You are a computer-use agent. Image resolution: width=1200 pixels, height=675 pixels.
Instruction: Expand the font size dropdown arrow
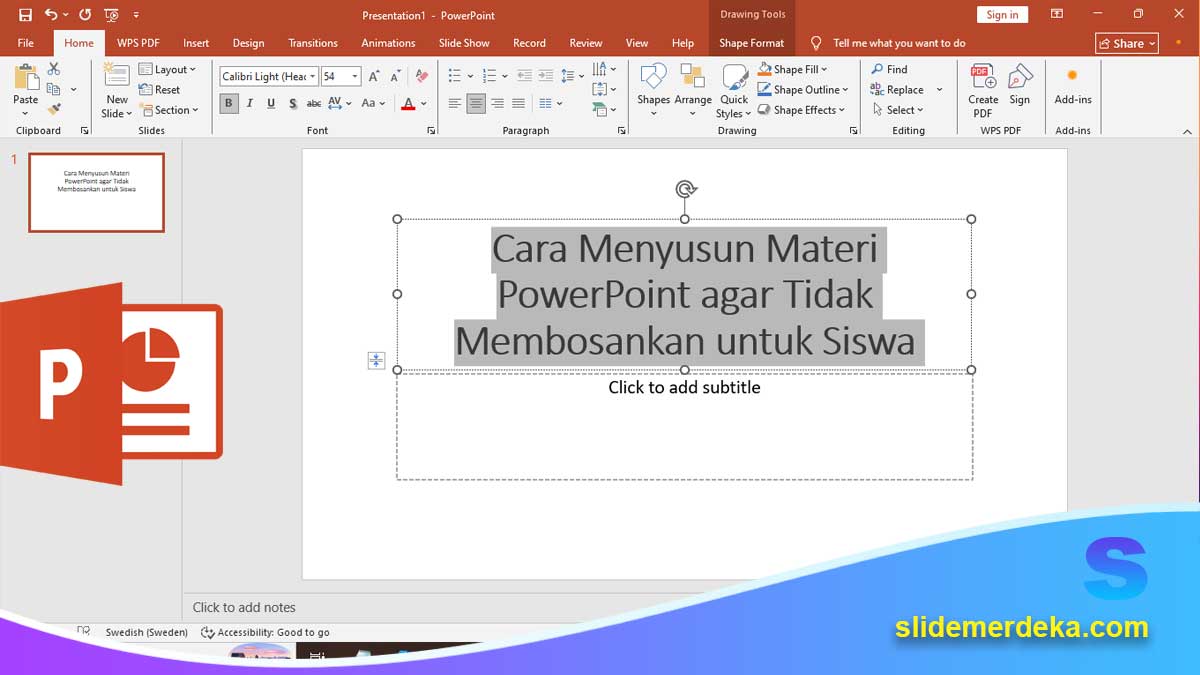[x=355, y=76]
